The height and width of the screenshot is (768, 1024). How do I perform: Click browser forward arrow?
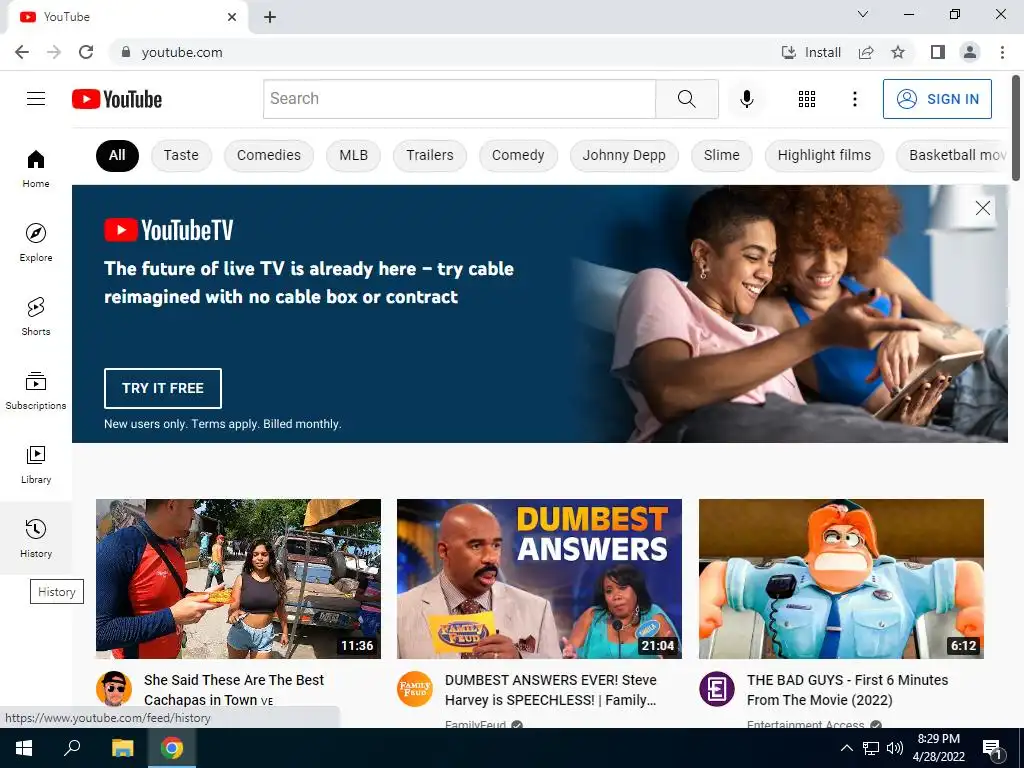[54, 52]
